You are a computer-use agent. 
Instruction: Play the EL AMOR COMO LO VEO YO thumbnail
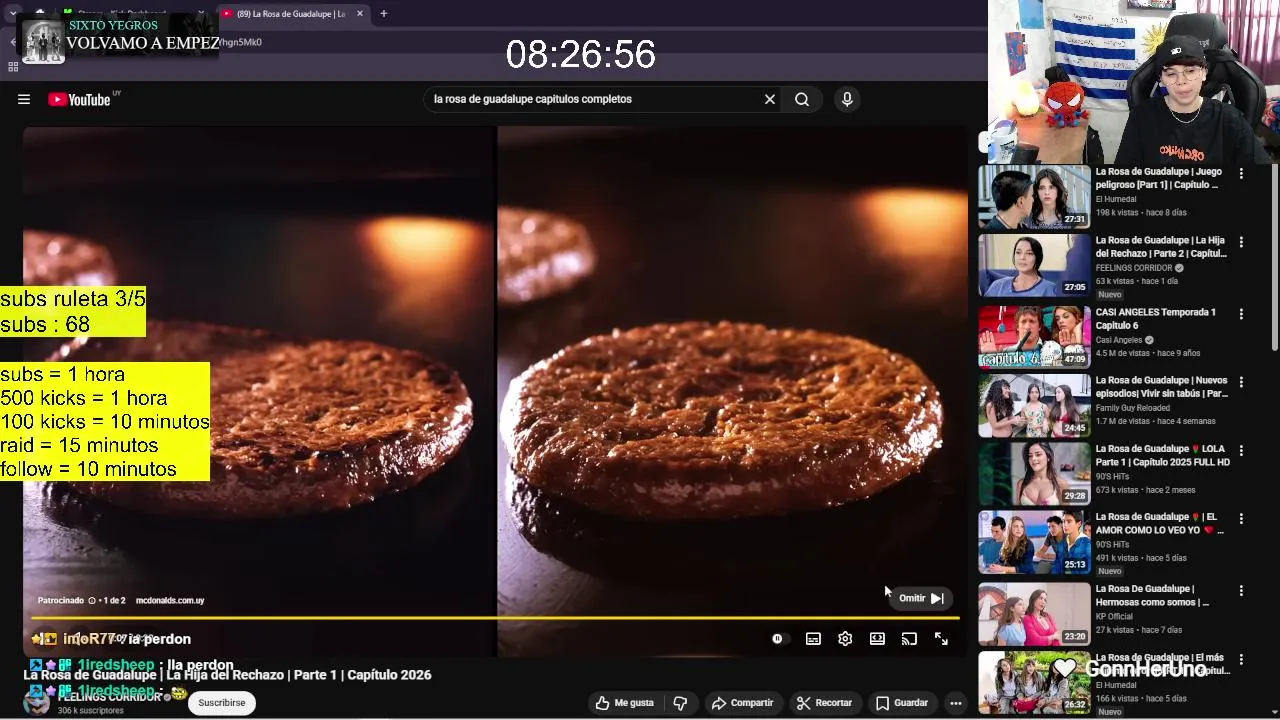[x=1034, y=542]
